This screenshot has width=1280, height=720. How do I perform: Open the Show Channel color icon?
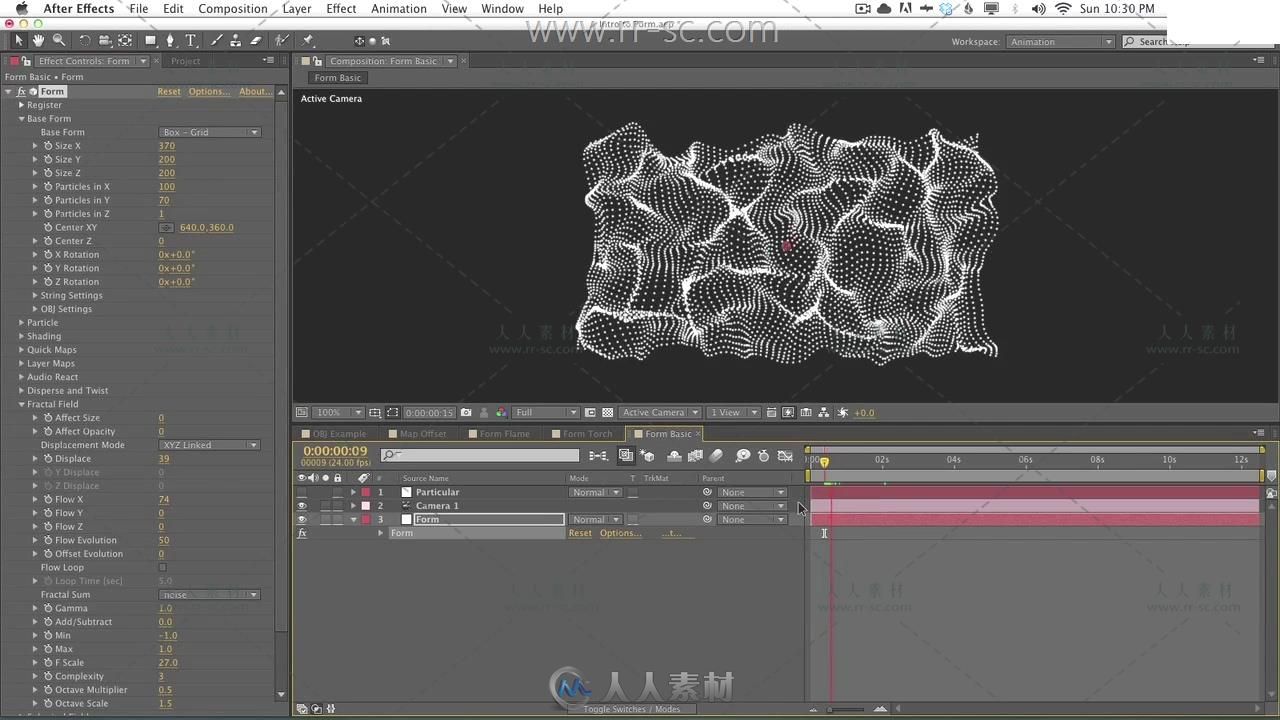pyautogui.click(x=500, y=412)
